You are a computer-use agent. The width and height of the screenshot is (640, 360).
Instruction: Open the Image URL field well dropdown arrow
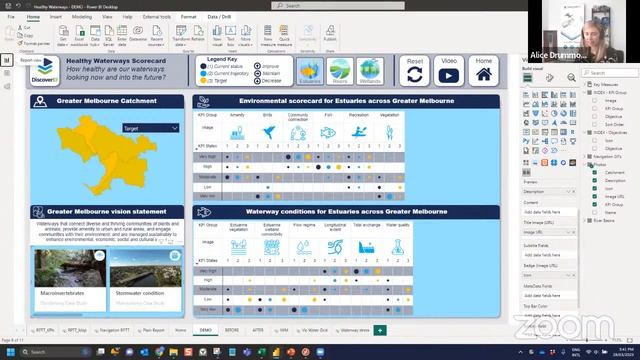click(568, 232)
